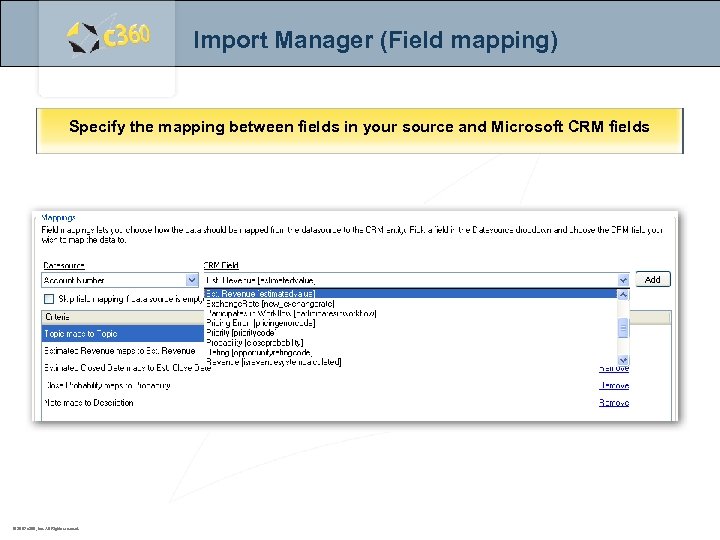Click the dropdown list scrollbar thumb
This screenshot has height=540, width=720.
(x=623, y=328)
